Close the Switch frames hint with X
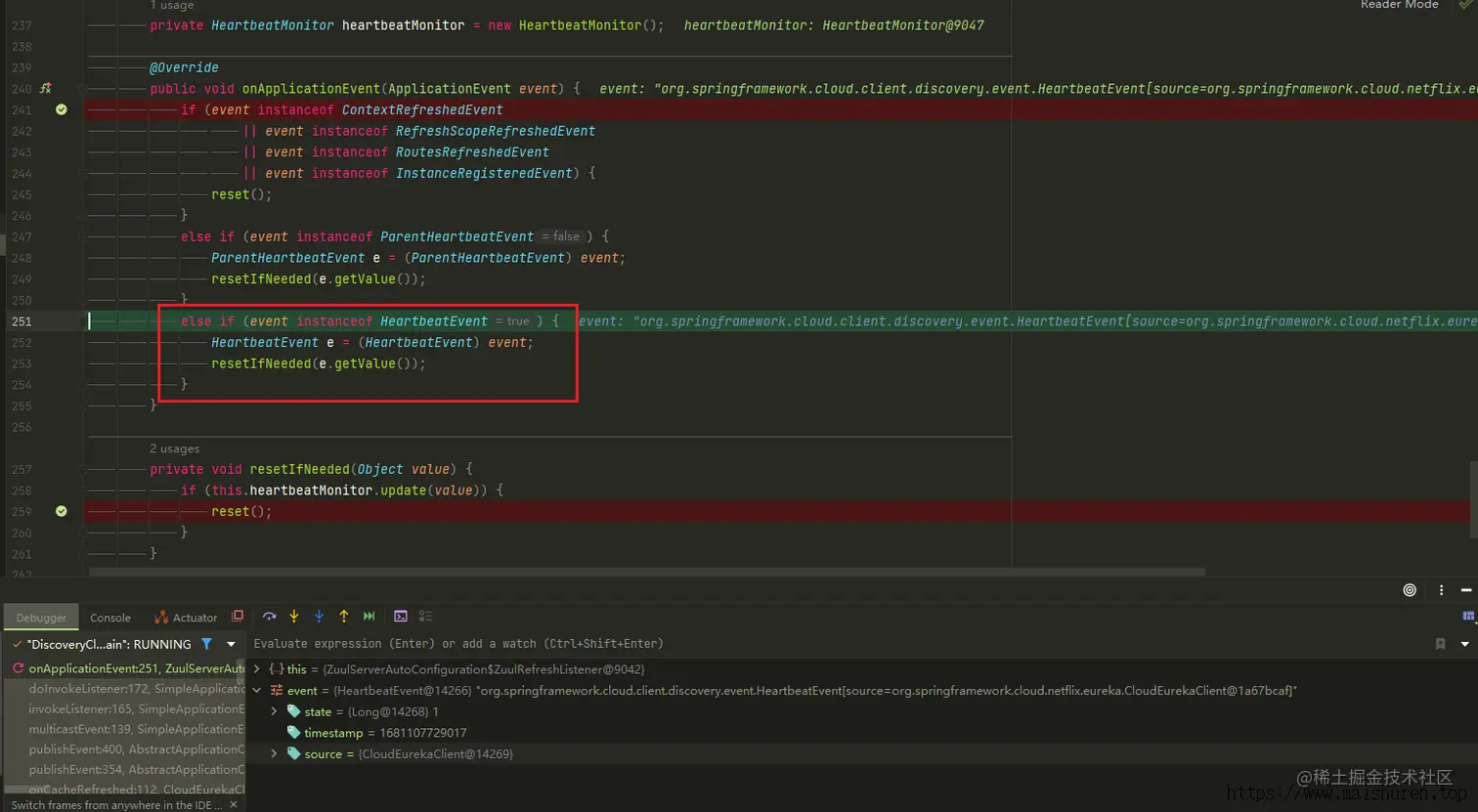1478x812 pixels. [x=233, y=805]
